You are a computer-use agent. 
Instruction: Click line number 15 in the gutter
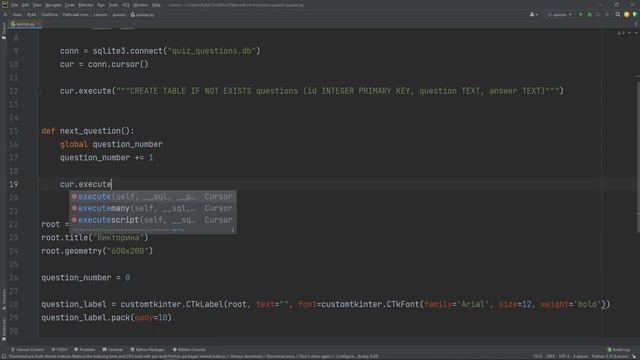click(x=13, y=131)
